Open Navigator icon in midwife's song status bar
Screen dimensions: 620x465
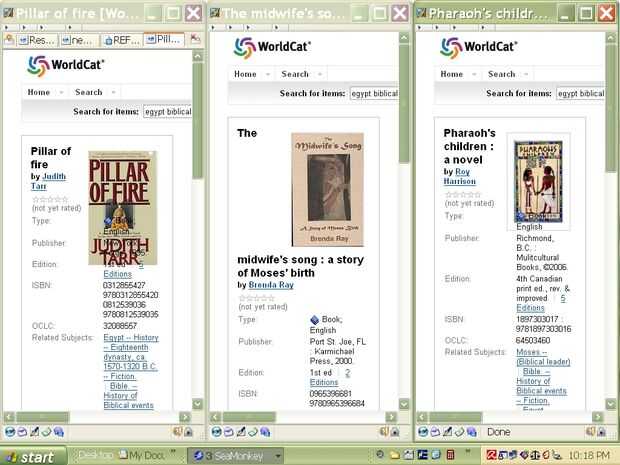[x=216, y=432]
